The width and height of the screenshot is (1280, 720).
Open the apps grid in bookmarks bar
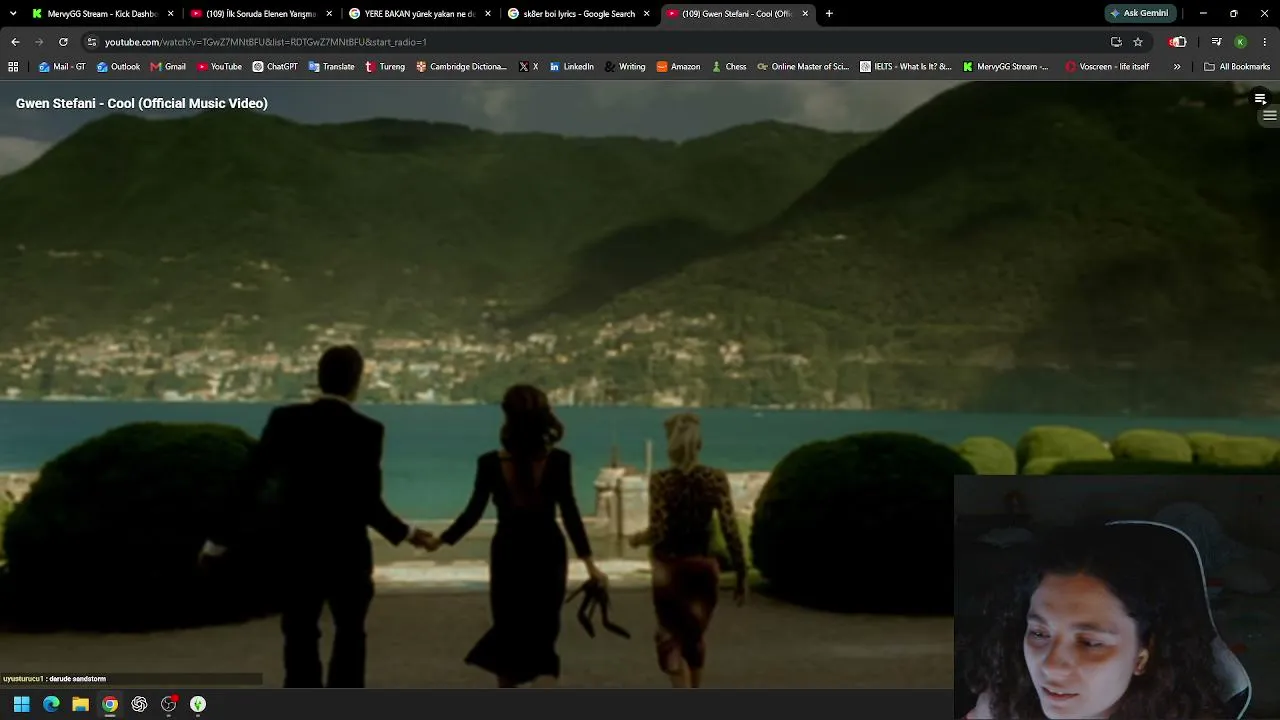(13, 67)
